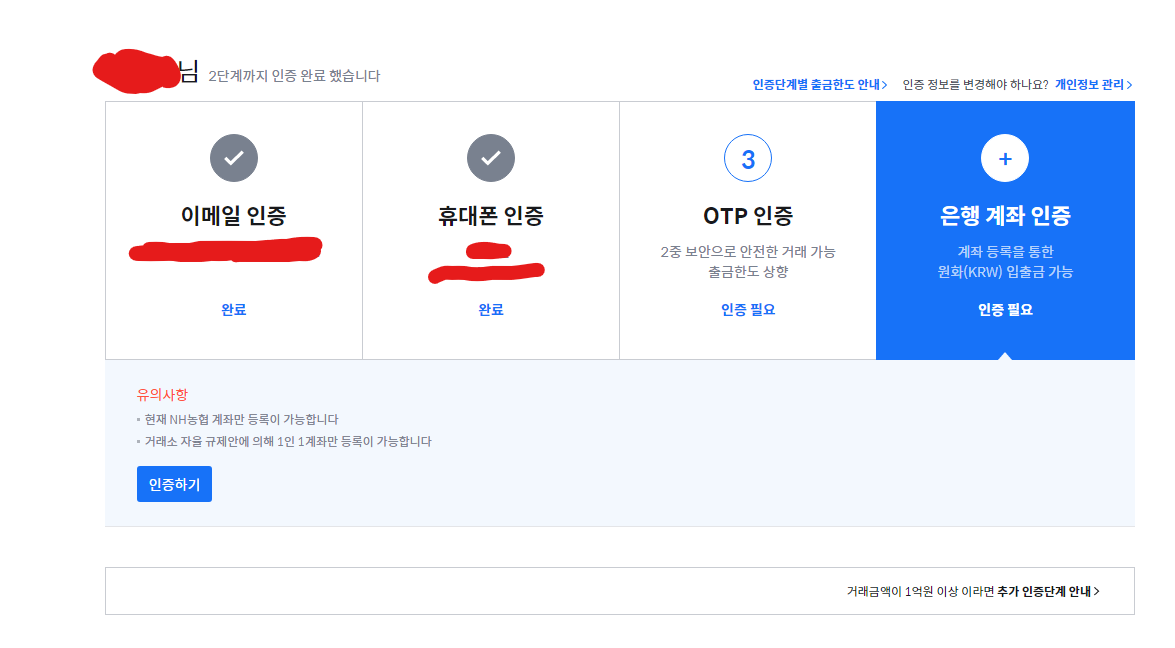
Task: Click text about 1인 1계좌만 등록
Action: 288,441
